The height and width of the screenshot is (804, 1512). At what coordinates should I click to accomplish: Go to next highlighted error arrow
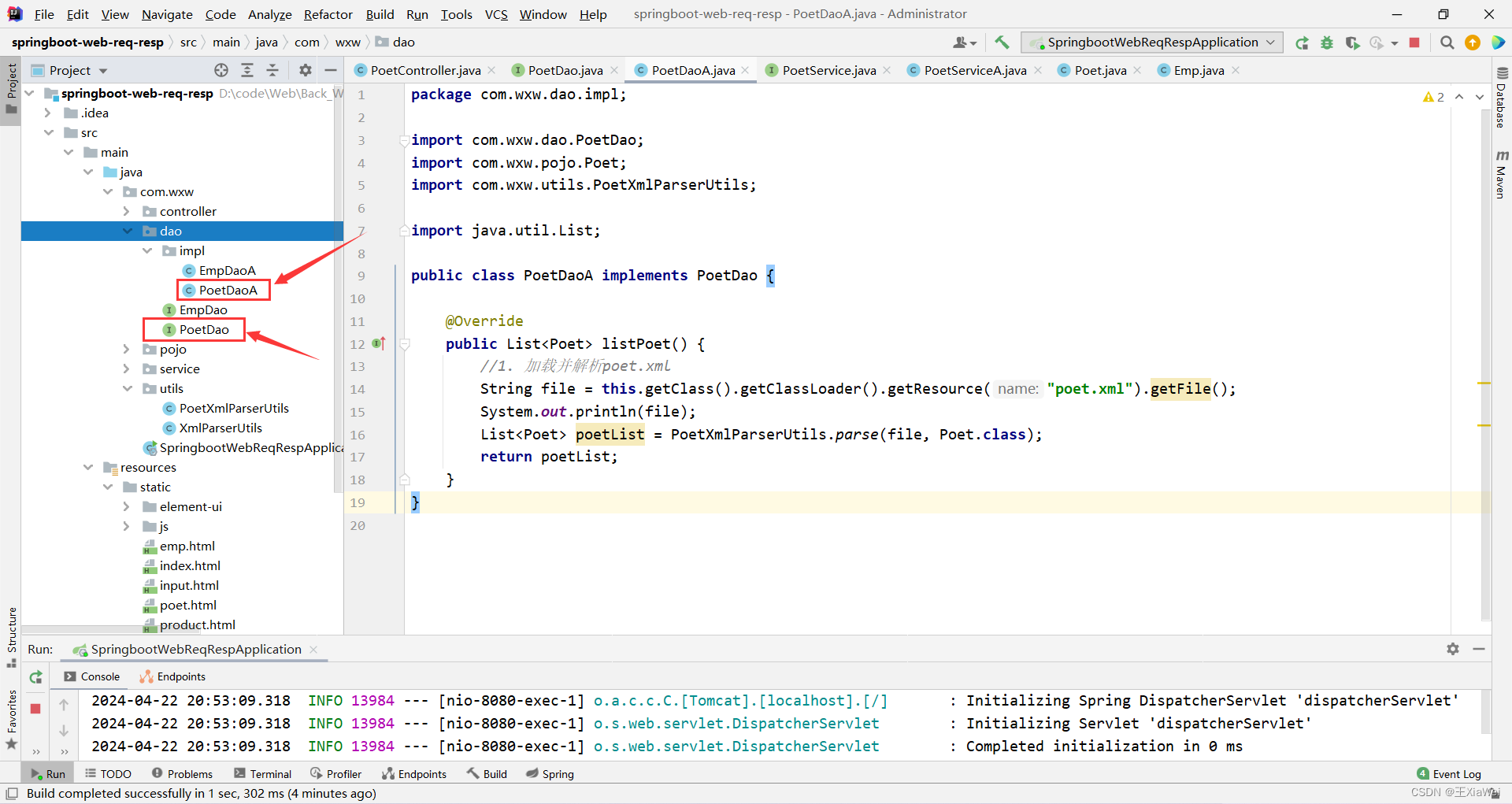point(1480,96)
